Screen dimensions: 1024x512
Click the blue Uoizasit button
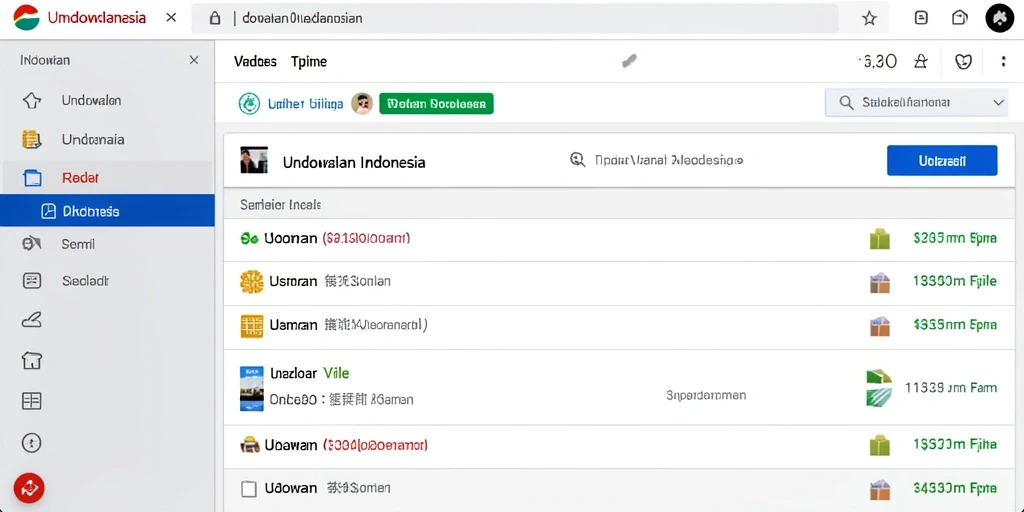pyautogui.click(x=942, y=161)
